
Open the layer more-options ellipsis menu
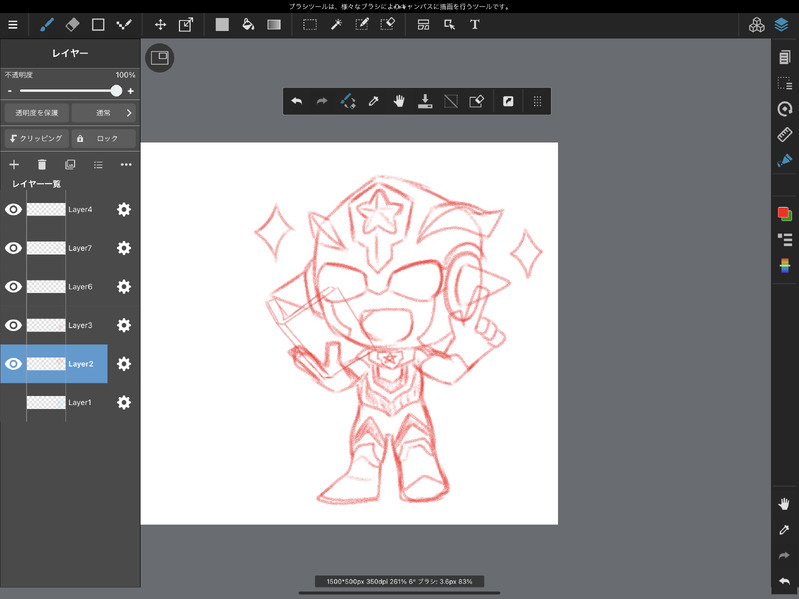126,164
